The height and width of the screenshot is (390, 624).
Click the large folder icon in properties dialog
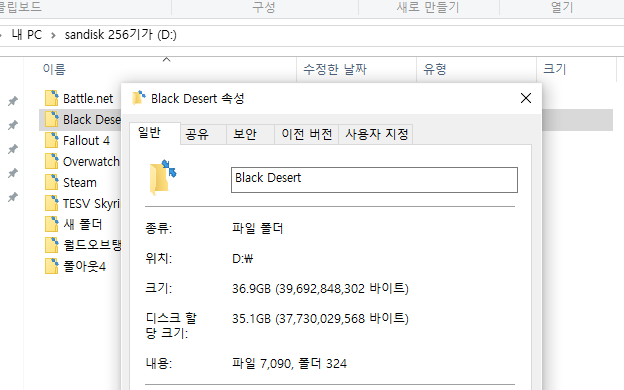point(162,177)
